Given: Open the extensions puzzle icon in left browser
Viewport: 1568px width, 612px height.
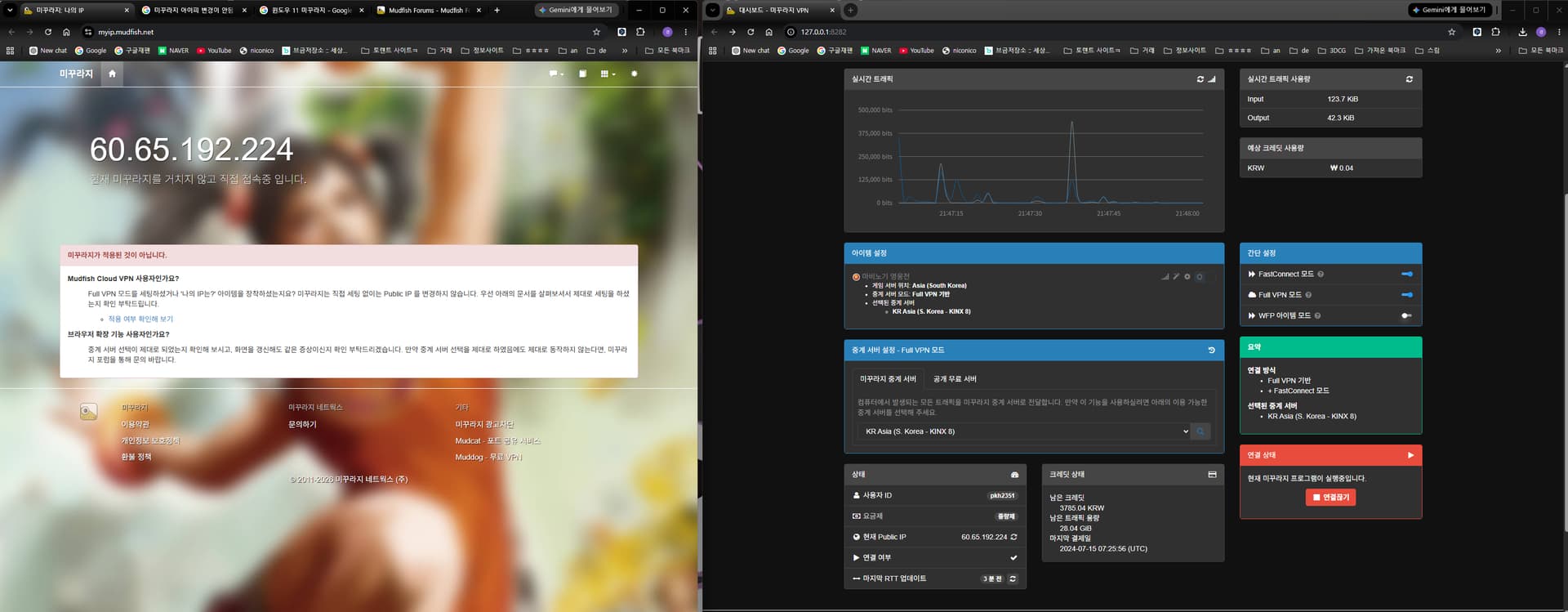Looking at the screenshot, I should pyautogui.click(x=640, y=32).
